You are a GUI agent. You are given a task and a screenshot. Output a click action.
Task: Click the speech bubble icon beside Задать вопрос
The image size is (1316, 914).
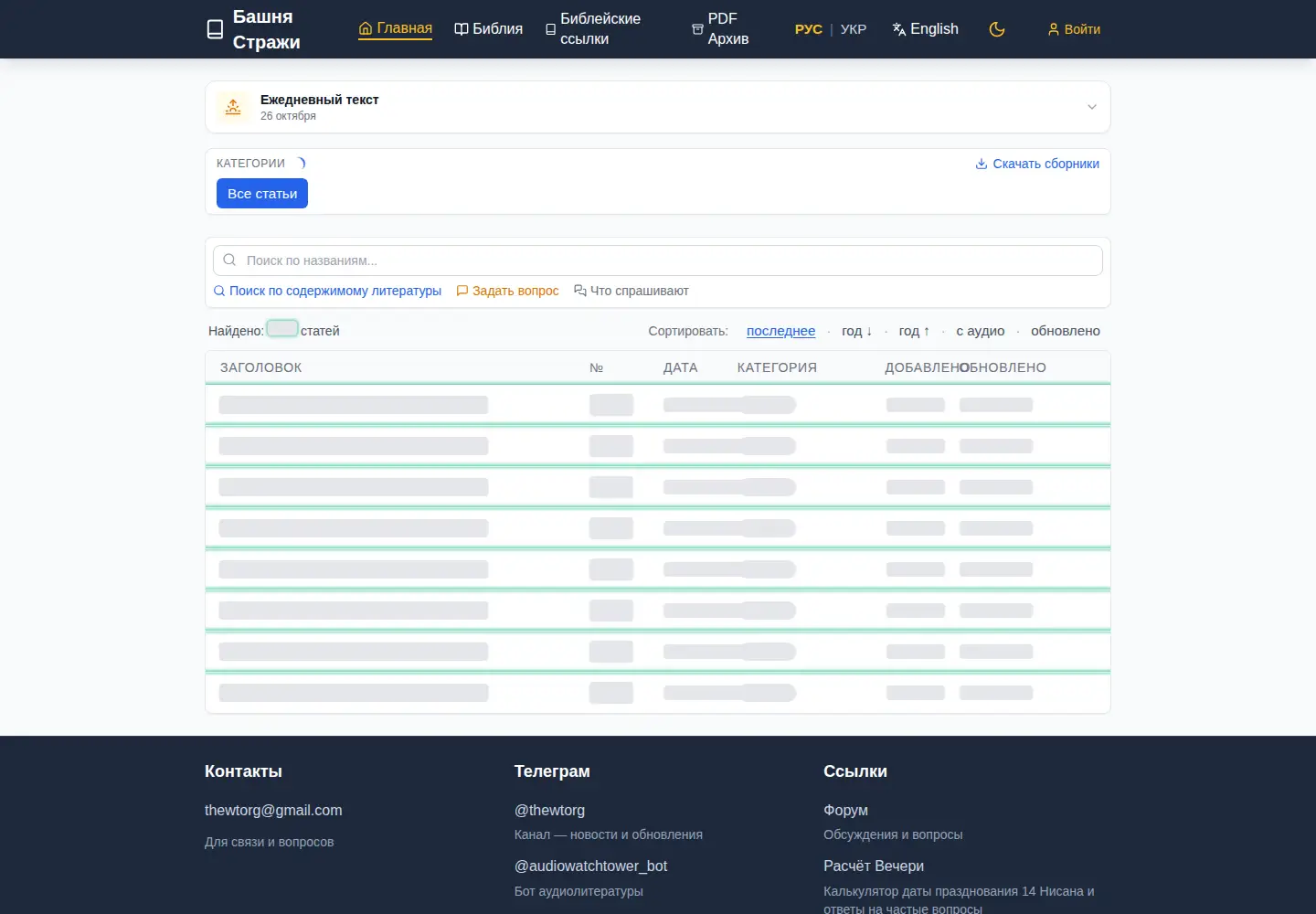tap(462, 291)
